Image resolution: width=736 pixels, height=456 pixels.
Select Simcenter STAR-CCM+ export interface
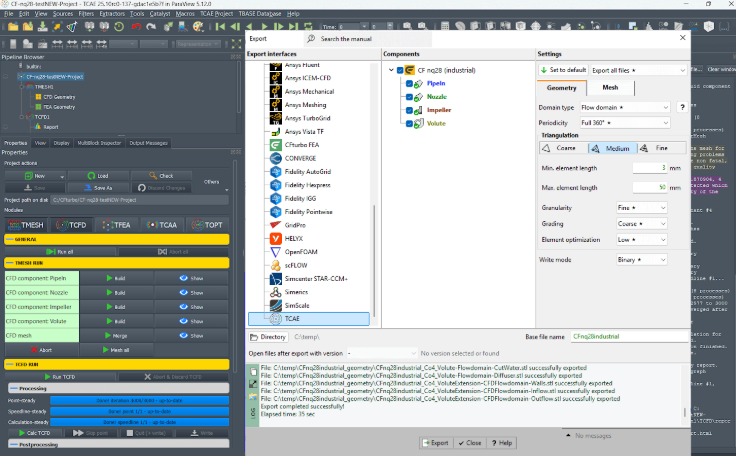click(316, 278)
